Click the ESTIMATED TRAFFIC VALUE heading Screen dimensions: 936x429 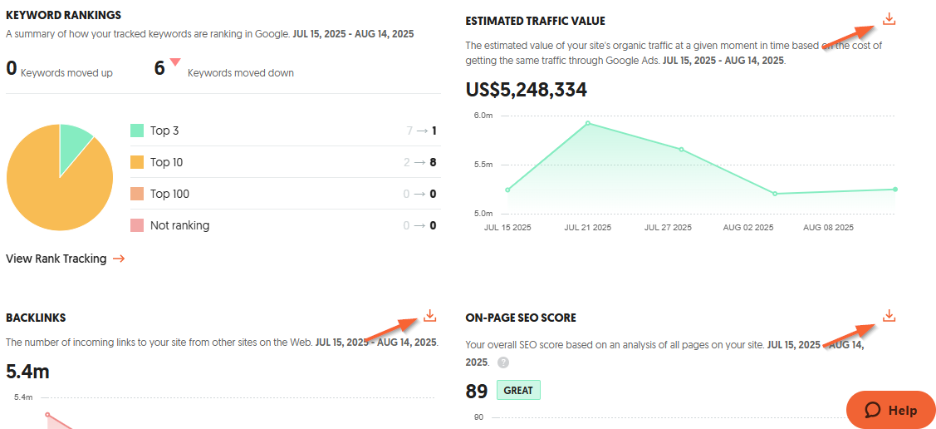click(535, 21)
